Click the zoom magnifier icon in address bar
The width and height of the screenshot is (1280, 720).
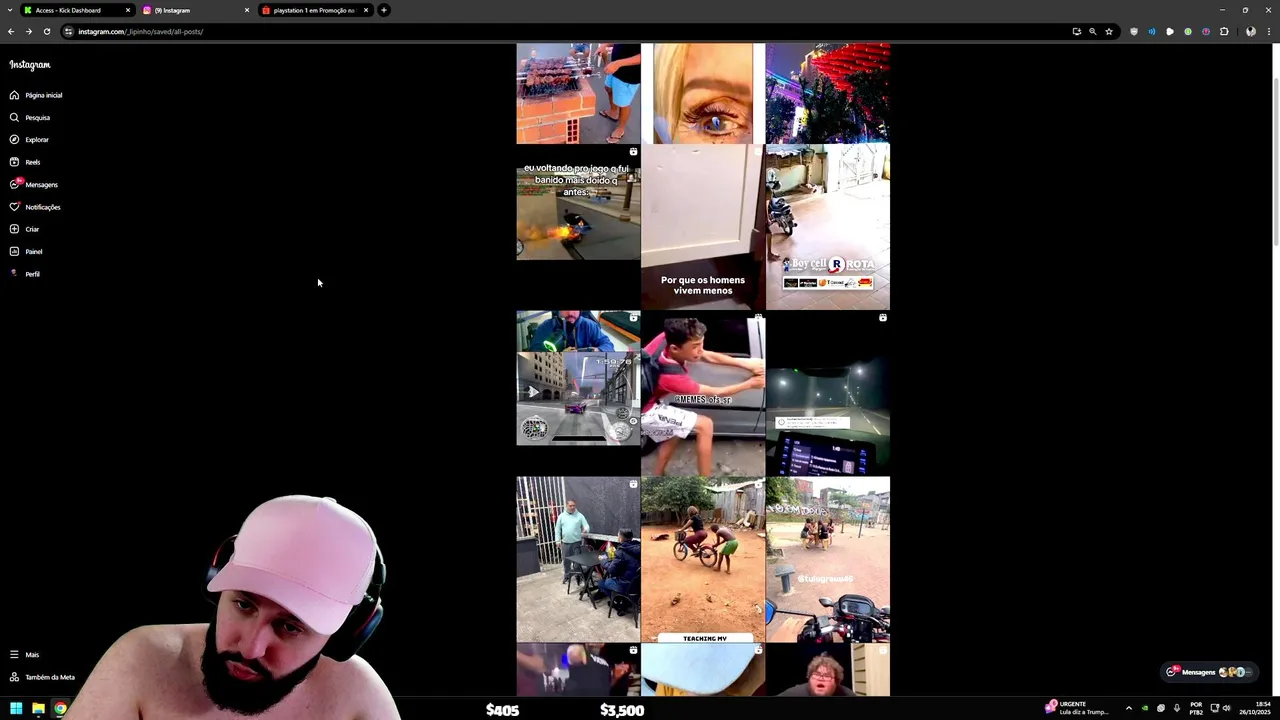pos(1092,31)
